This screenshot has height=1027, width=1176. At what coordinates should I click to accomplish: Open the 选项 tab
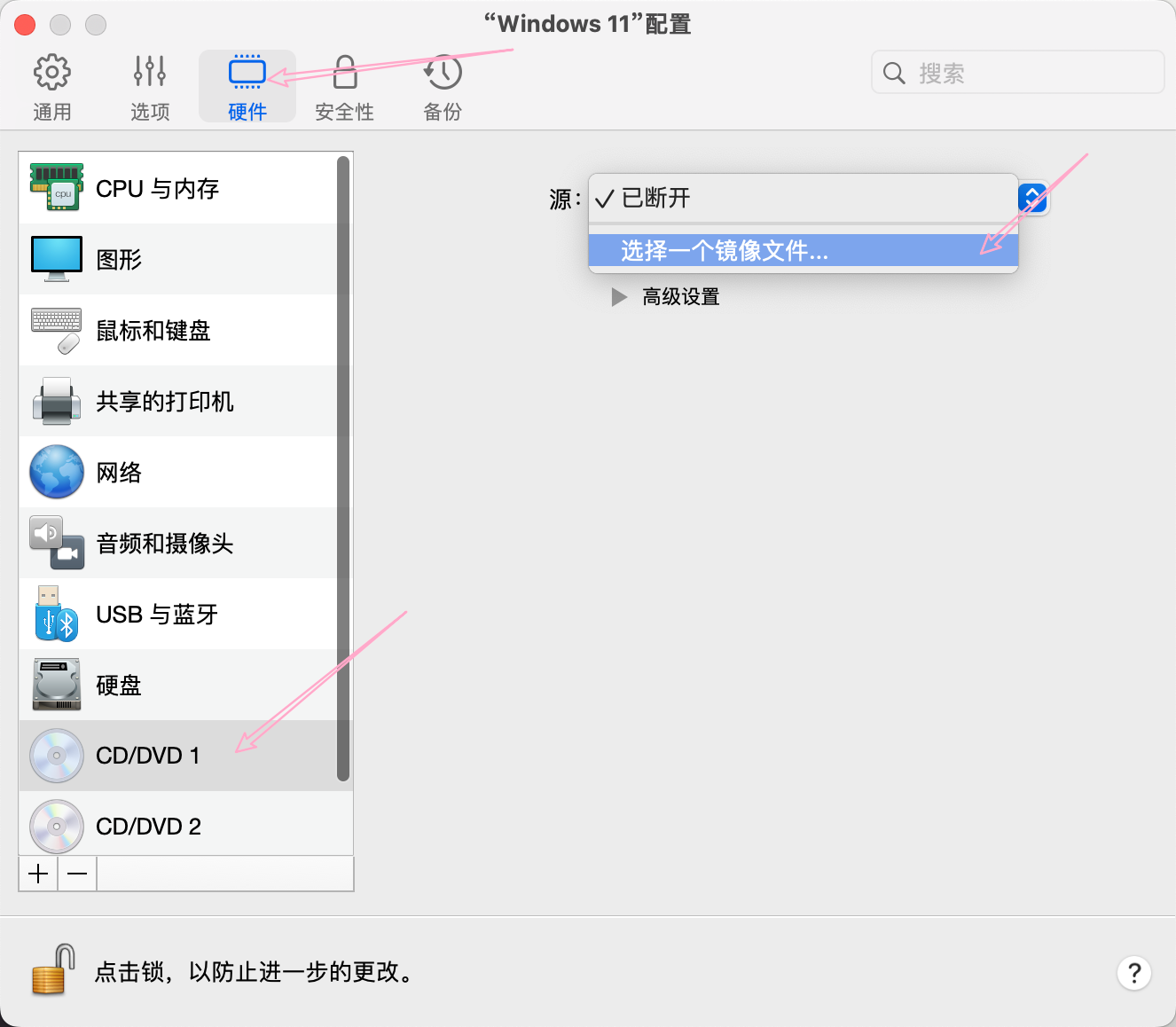[150, 87]
